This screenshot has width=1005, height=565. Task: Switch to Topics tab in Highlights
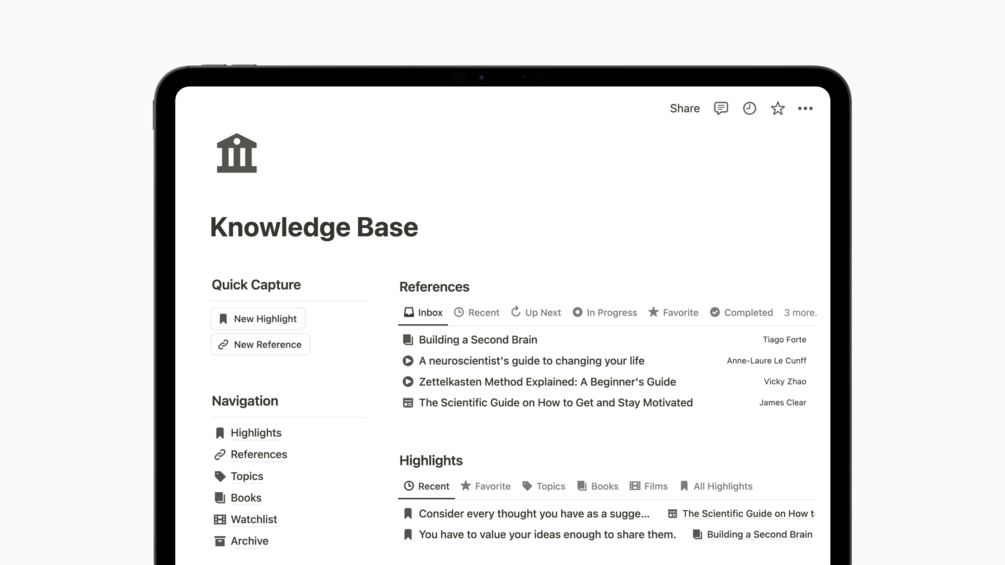[x=544, y=486]
